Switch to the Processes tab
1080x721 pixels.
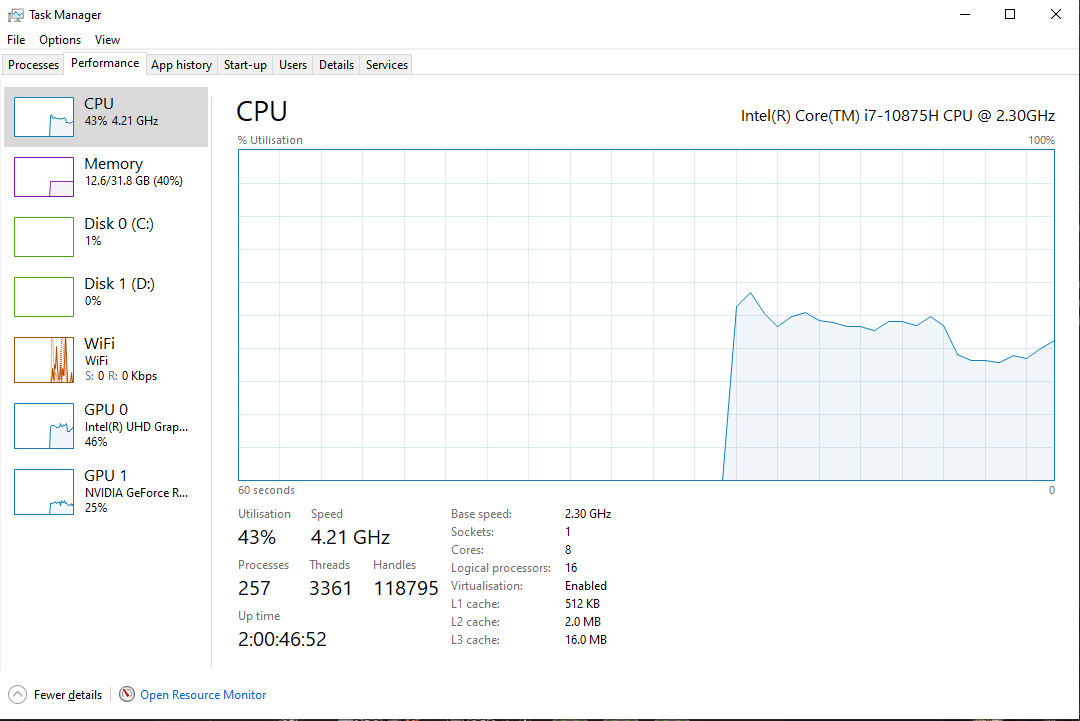pyautogui.click(x=34, y=65)
